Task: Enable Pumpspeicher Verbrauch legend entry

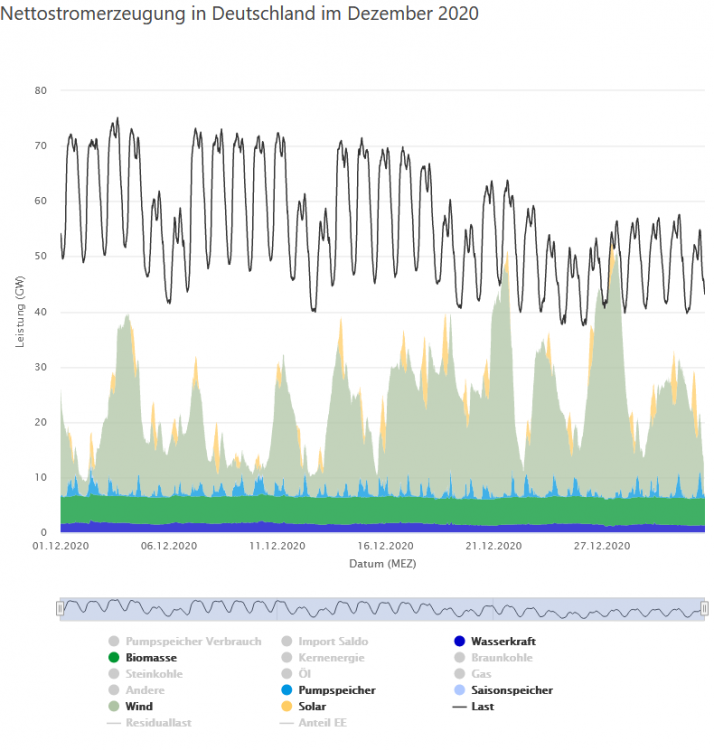Action: pyautogui.click(x=193, y=641)
